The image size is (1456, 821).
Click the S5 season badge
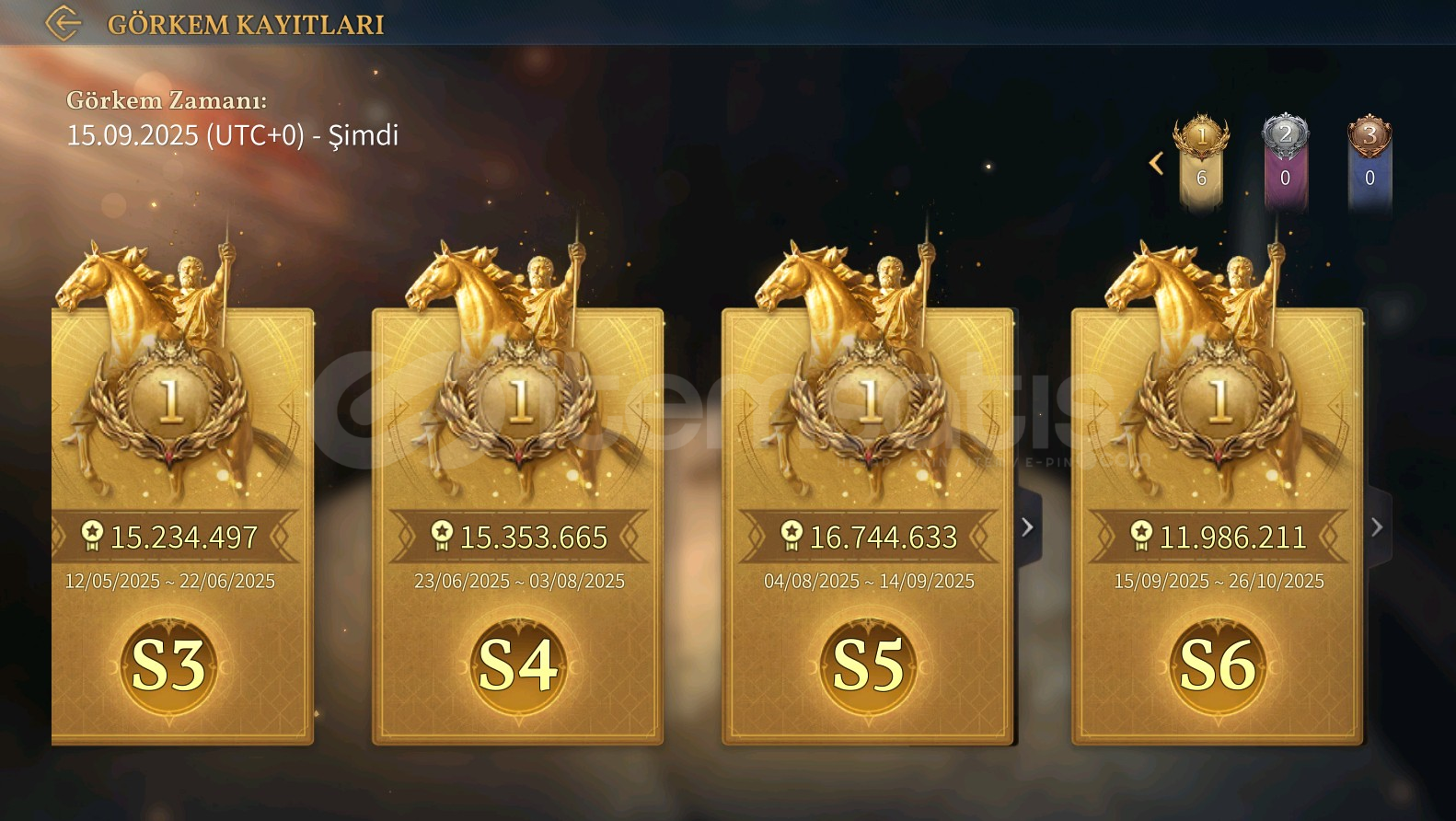point(868,665)
